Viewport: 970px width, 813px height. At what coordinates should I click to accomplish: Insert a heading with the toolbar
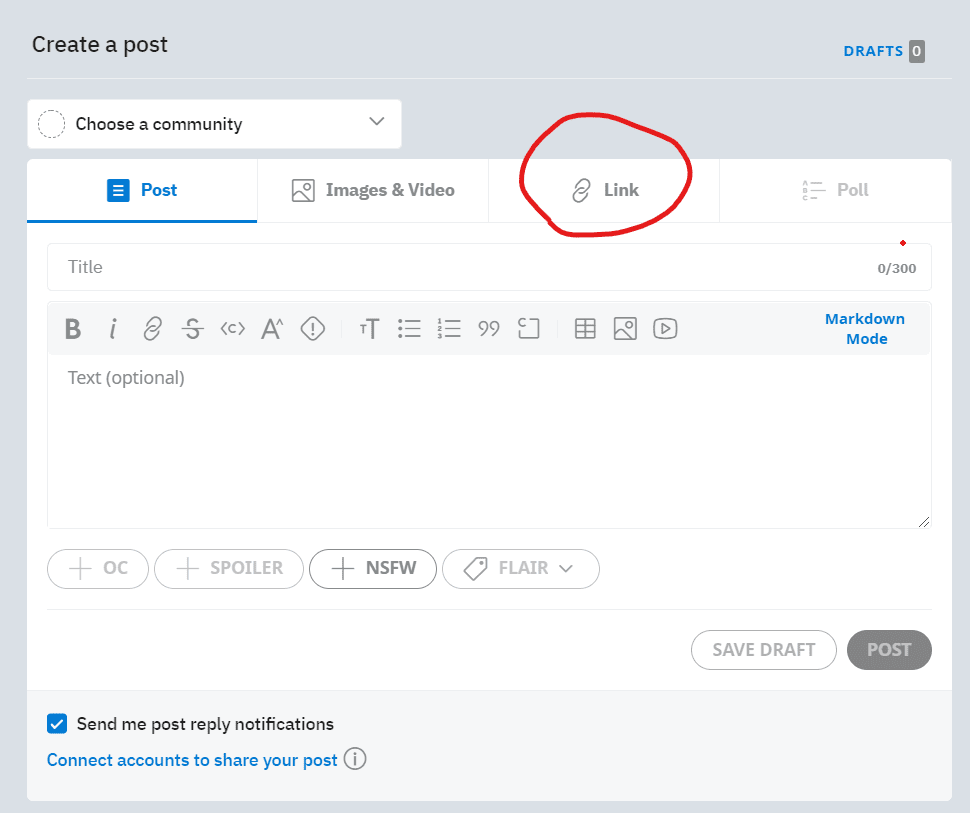(x=369, y=329)
